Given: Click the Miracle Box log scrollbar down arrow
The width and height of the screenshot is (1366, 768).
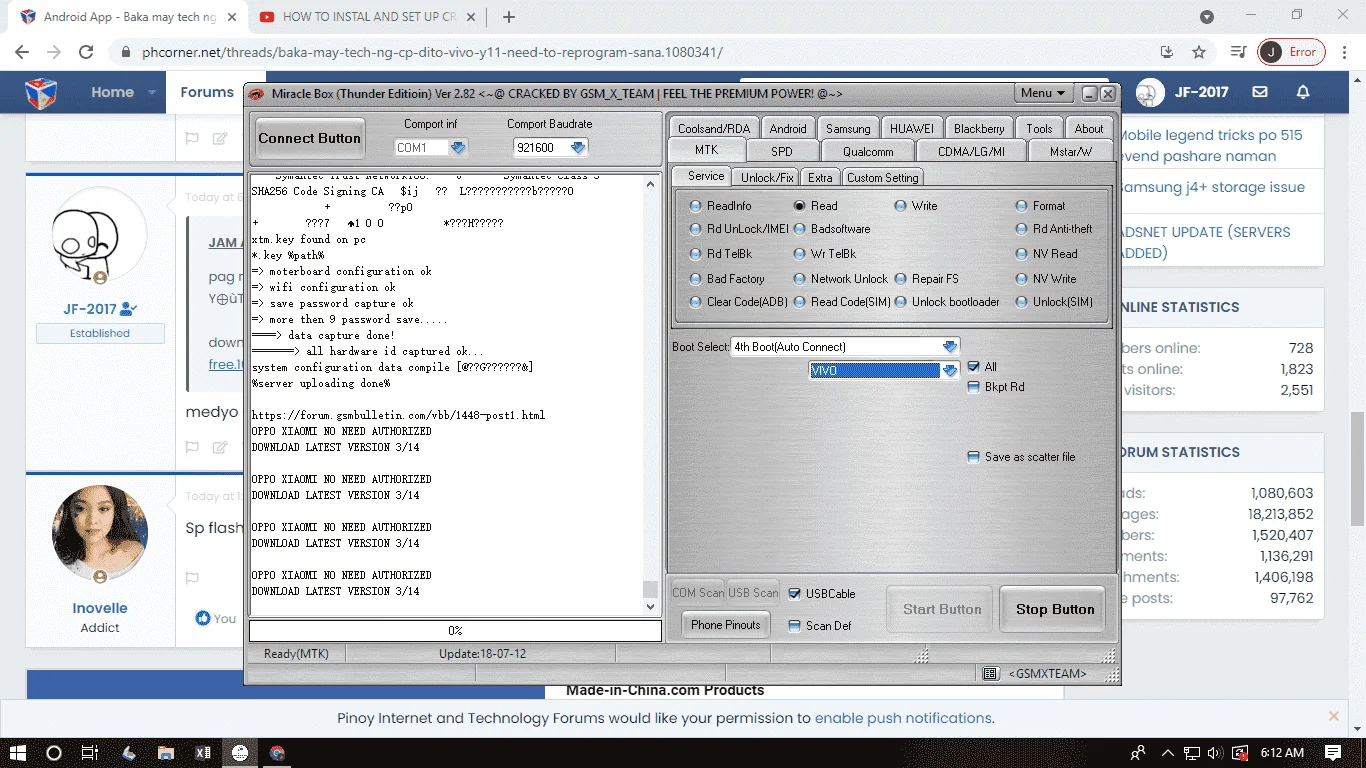Looking at the screenshot, I should (x=651, y=606).
